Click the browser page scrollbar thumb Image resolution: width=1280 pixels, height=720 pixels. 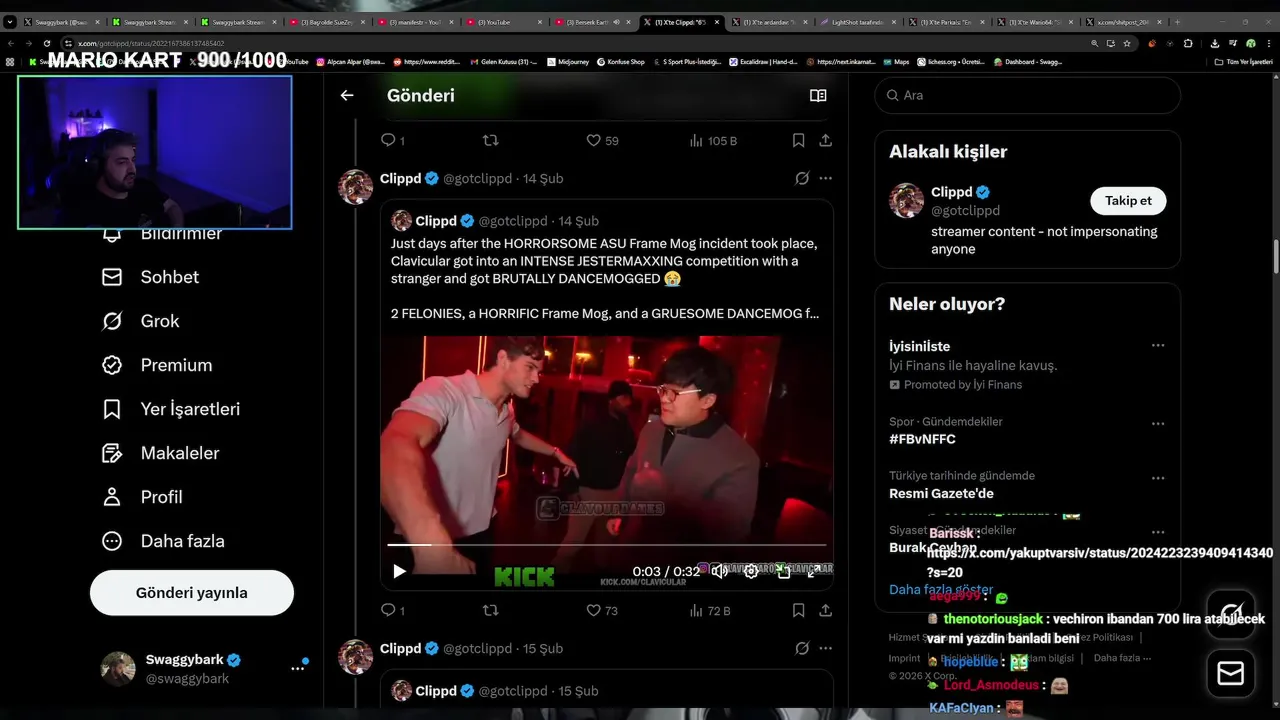click(x=1276, y=257)
